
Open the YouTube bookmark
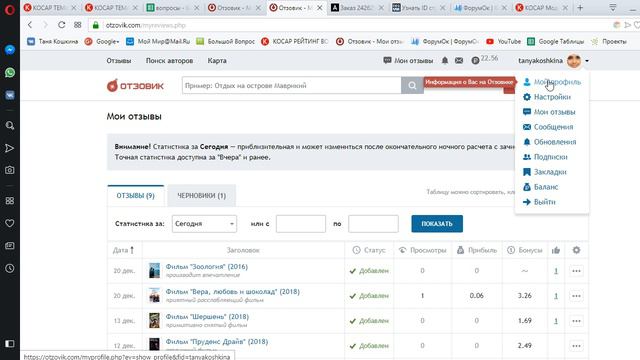tap(504, 41)
